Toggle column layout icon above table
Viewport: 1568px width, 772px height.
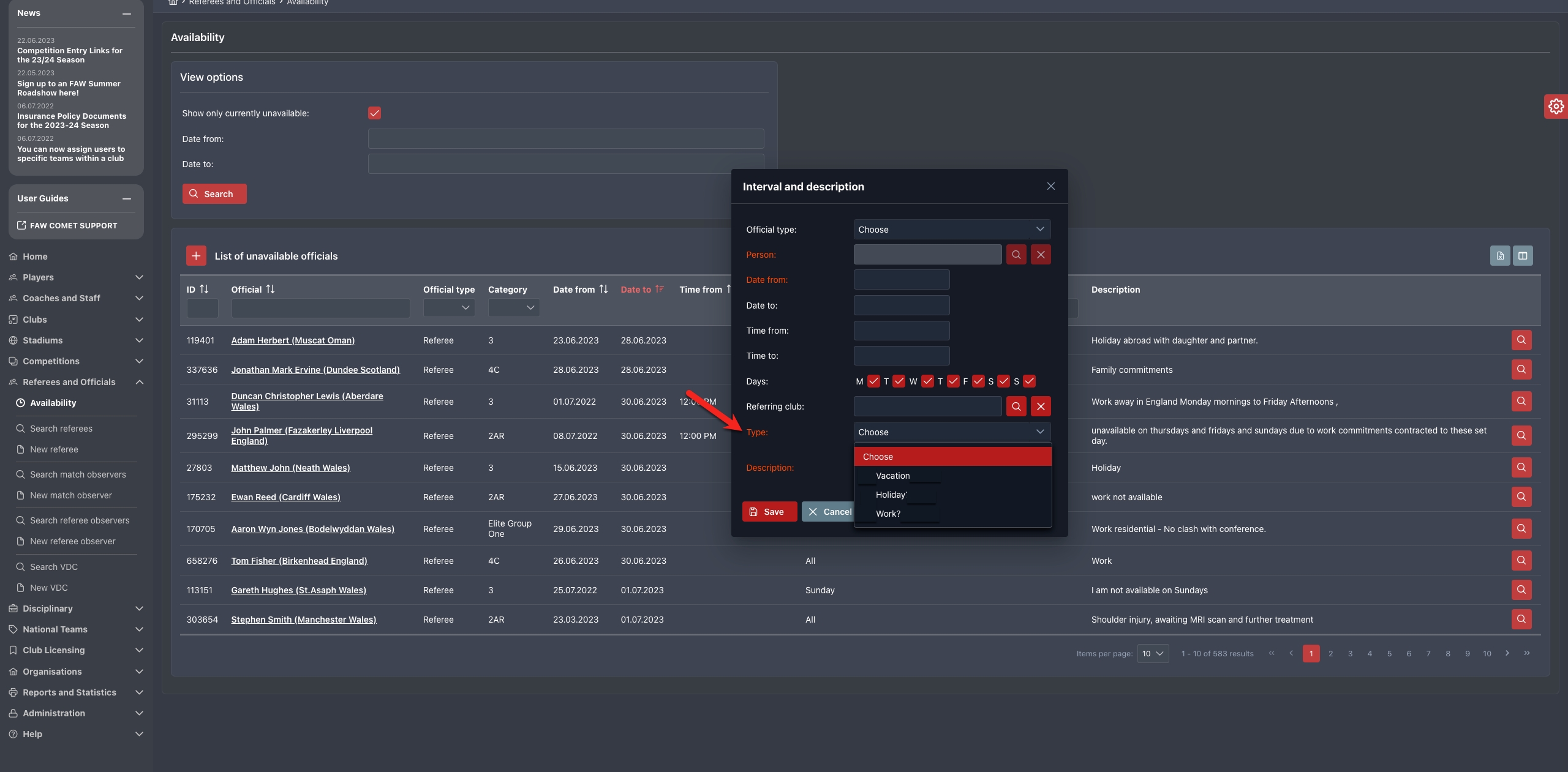click(x=1523, y=256)
